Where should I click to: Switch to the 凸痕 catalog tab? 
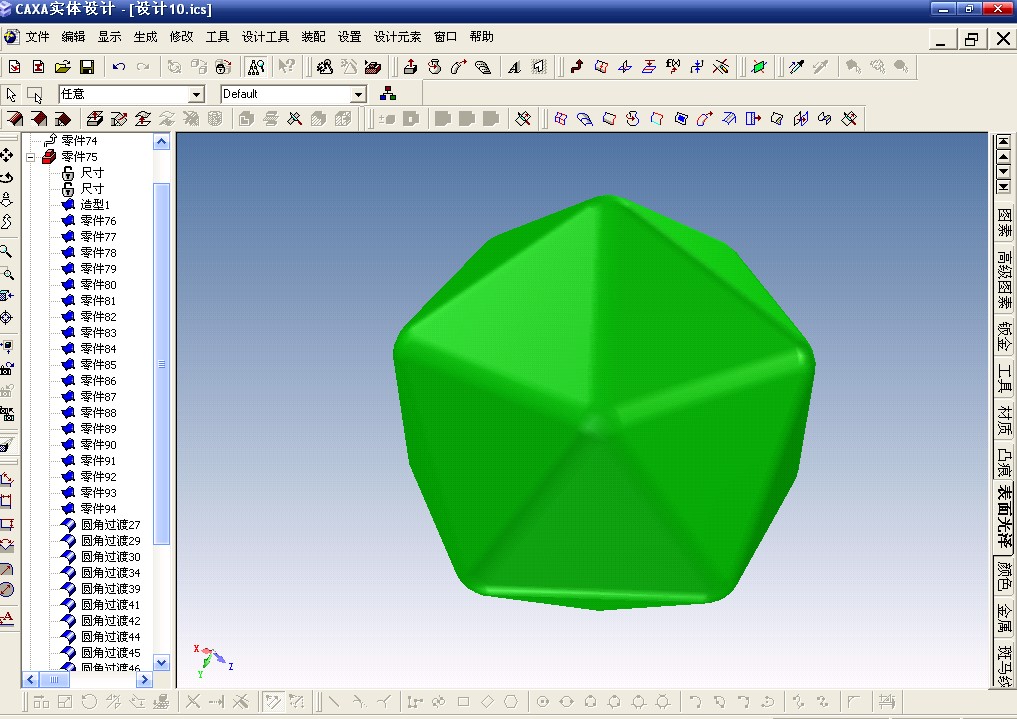click(x=1003, y=463)
